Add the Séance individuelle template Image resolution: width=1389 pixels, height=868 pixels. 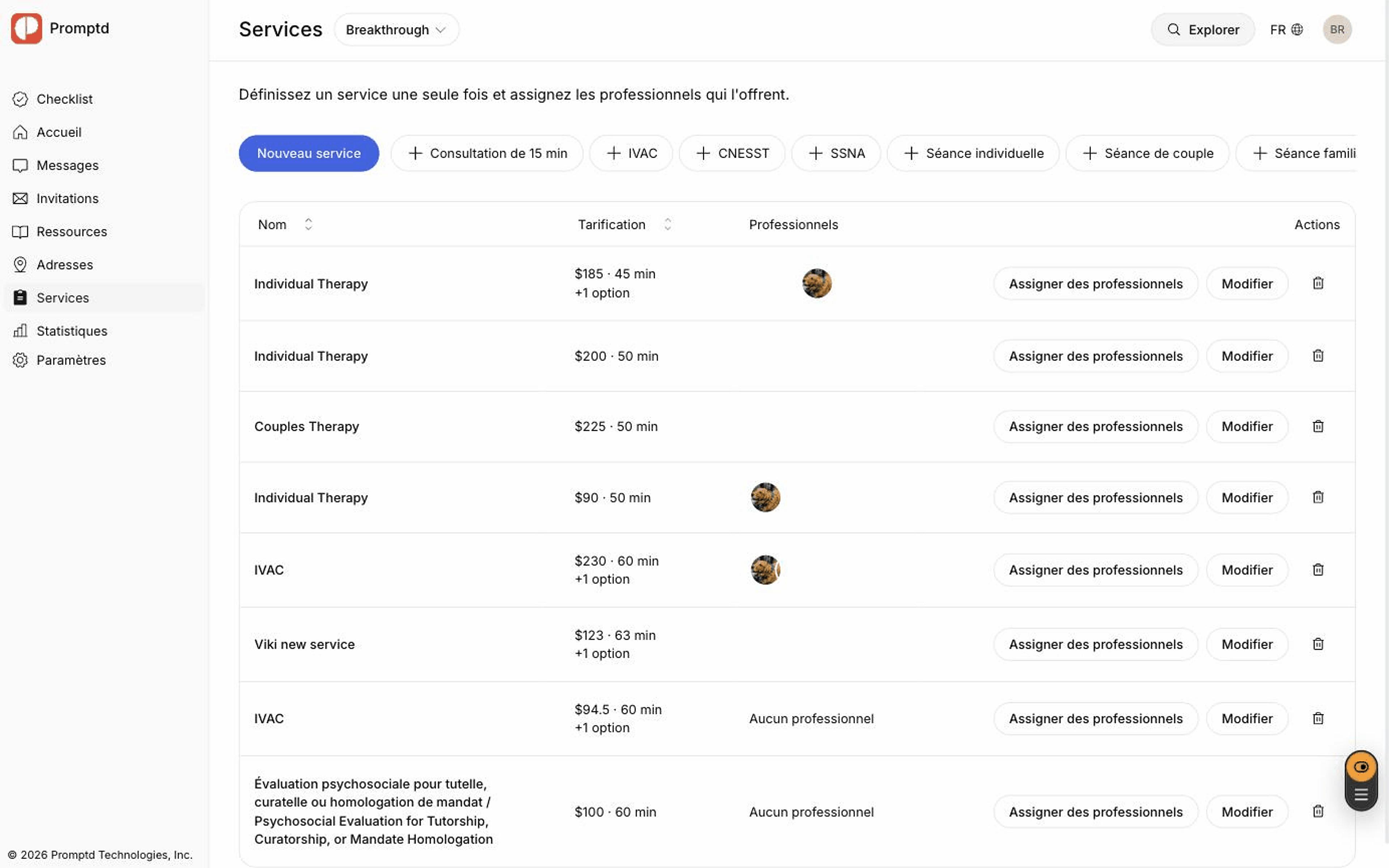[973, 153]
